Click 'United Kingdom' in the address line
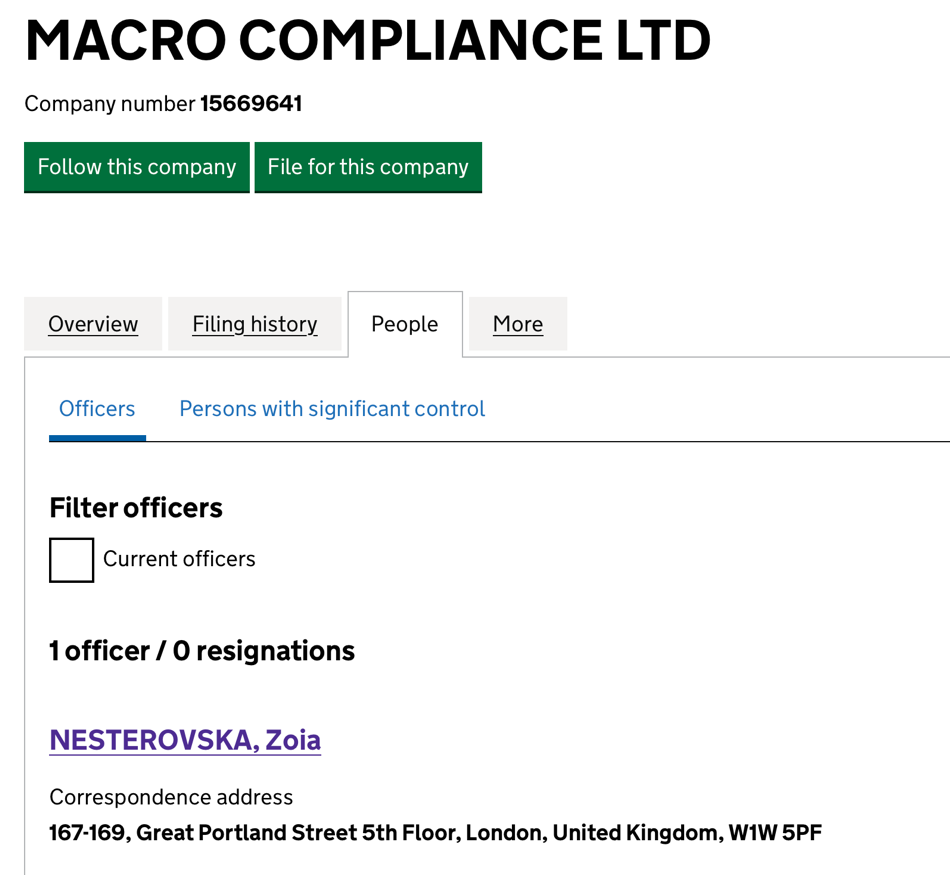950x875 pixels. pos(633,832)
